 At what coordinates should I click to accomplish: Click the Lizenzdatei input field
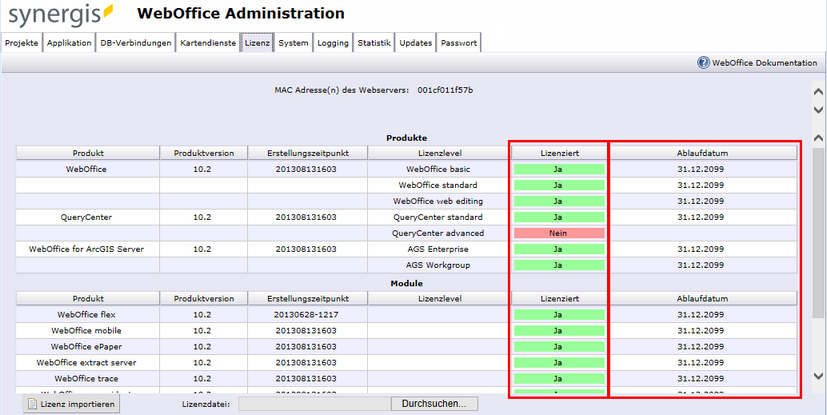point(314,404)
